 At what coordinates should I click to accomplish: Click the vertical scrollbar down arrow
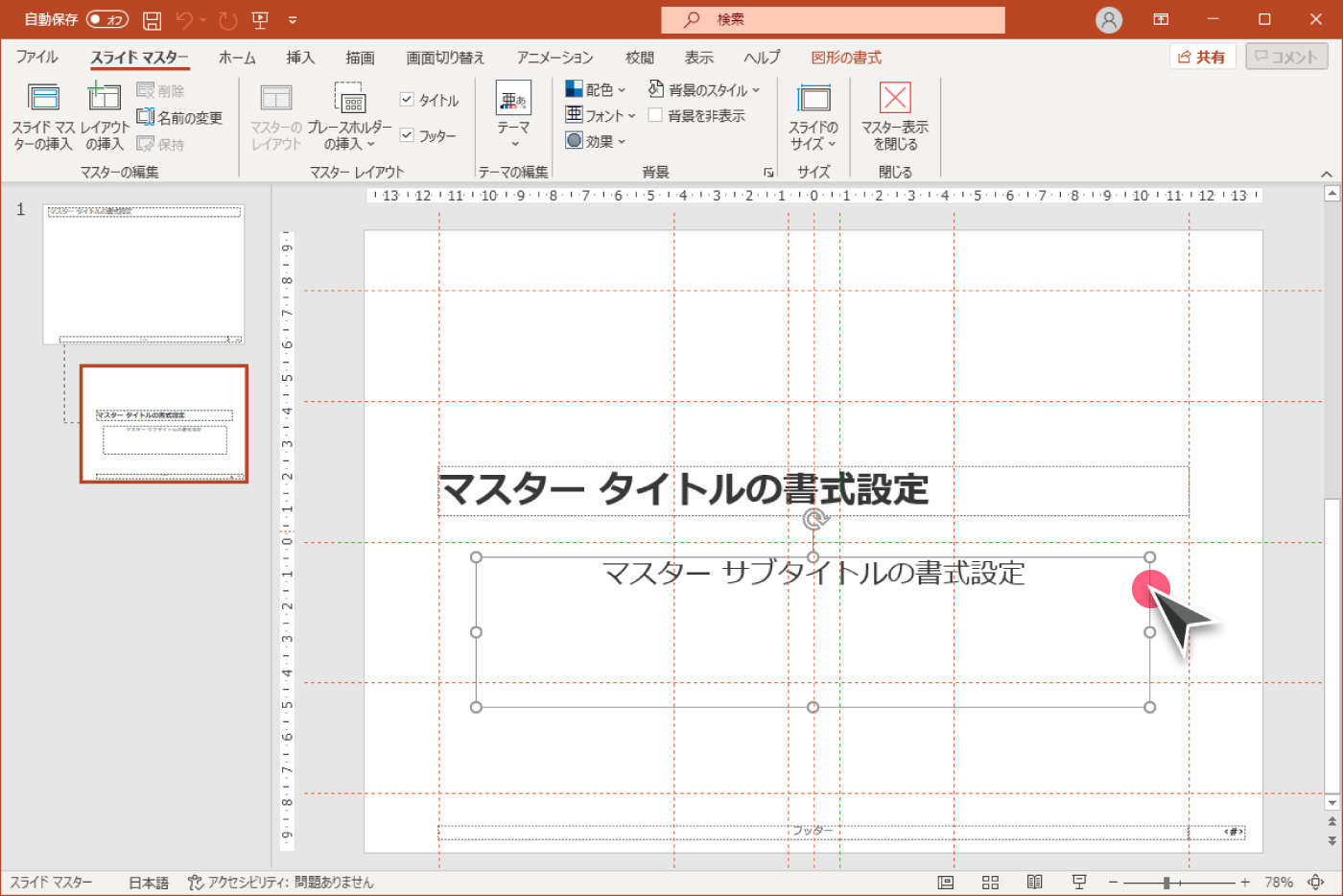[x=1331, y=802]
